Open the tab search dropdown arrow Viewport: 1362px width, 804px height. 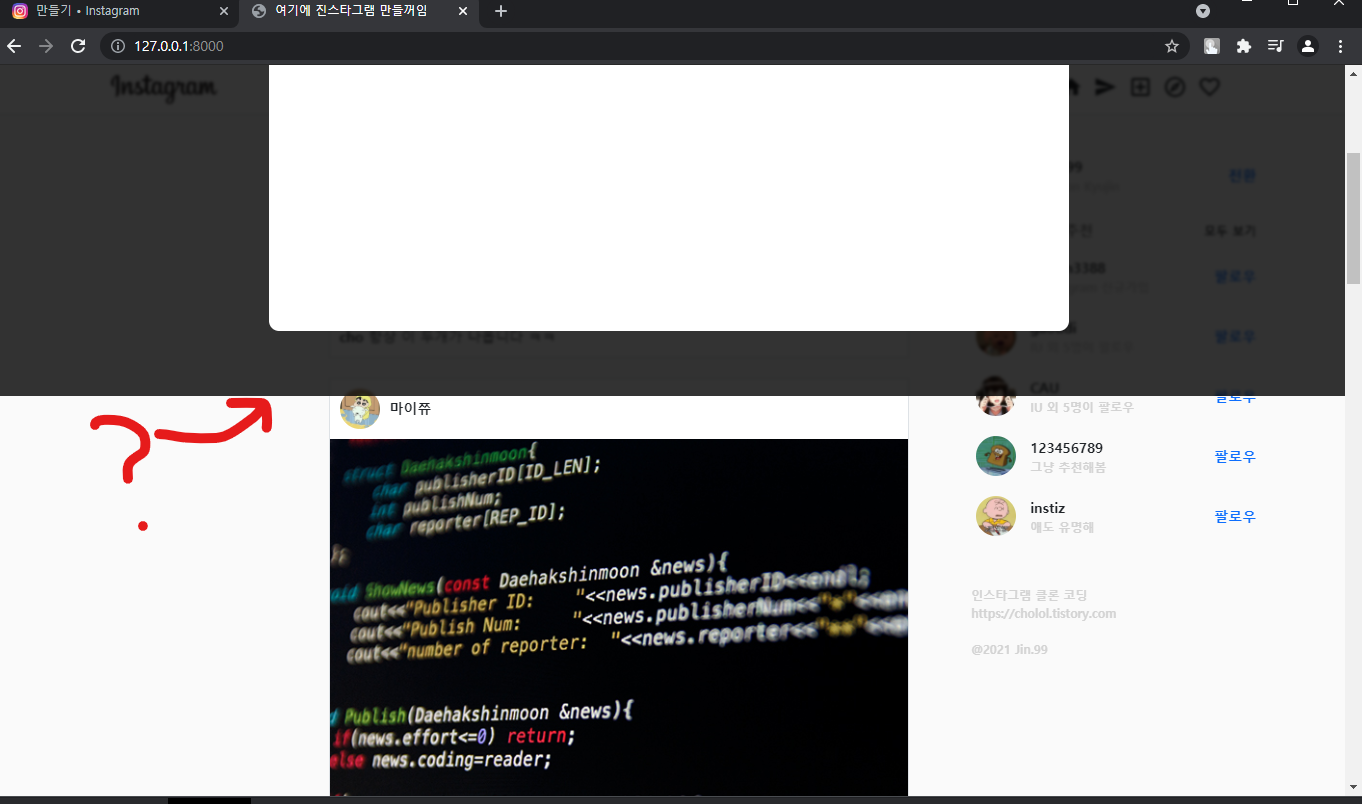click(1203, 11)
